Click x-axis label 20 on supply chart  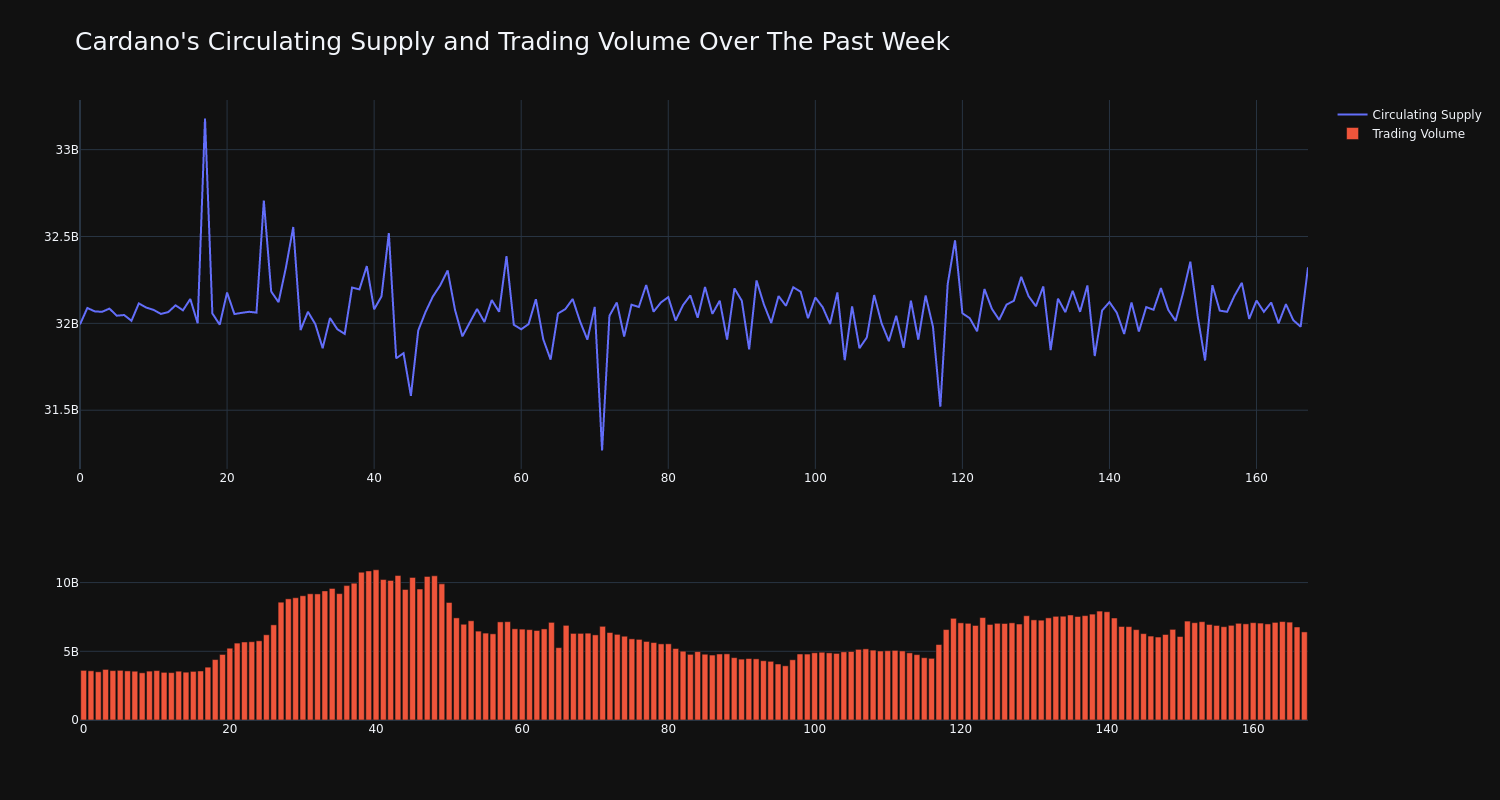pos(227,478)
